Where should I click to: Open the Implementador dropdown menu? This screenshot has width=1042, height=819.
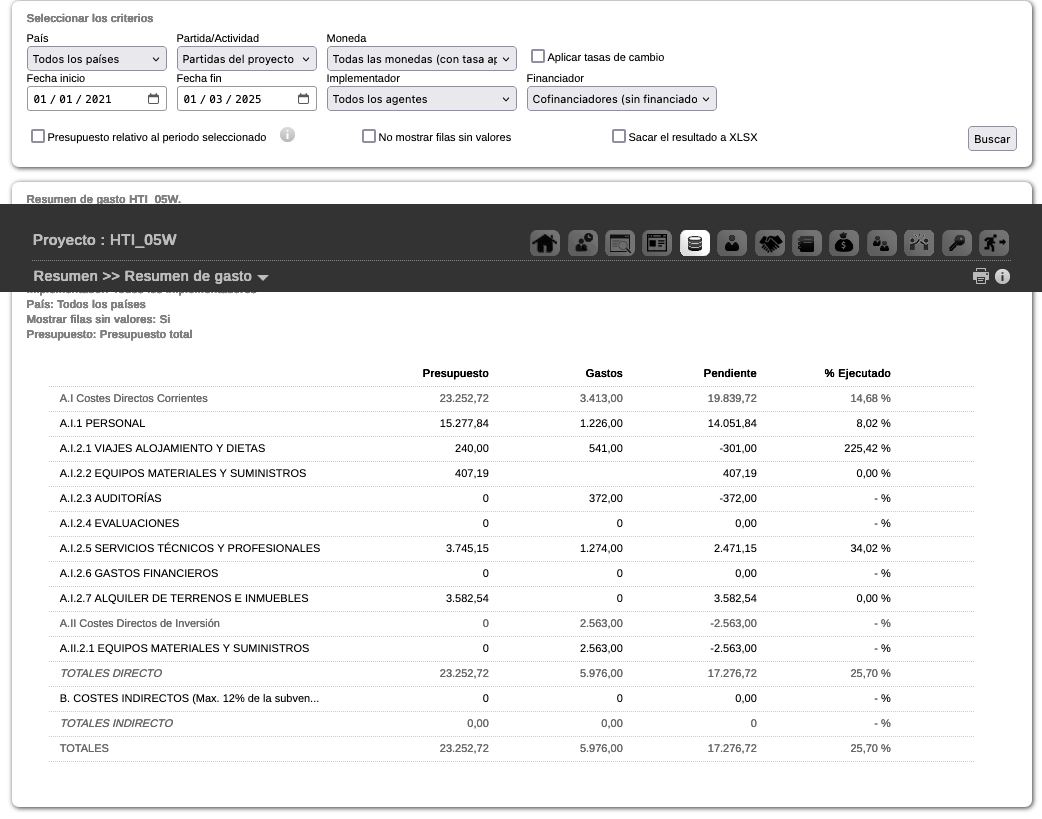[421, 99]
